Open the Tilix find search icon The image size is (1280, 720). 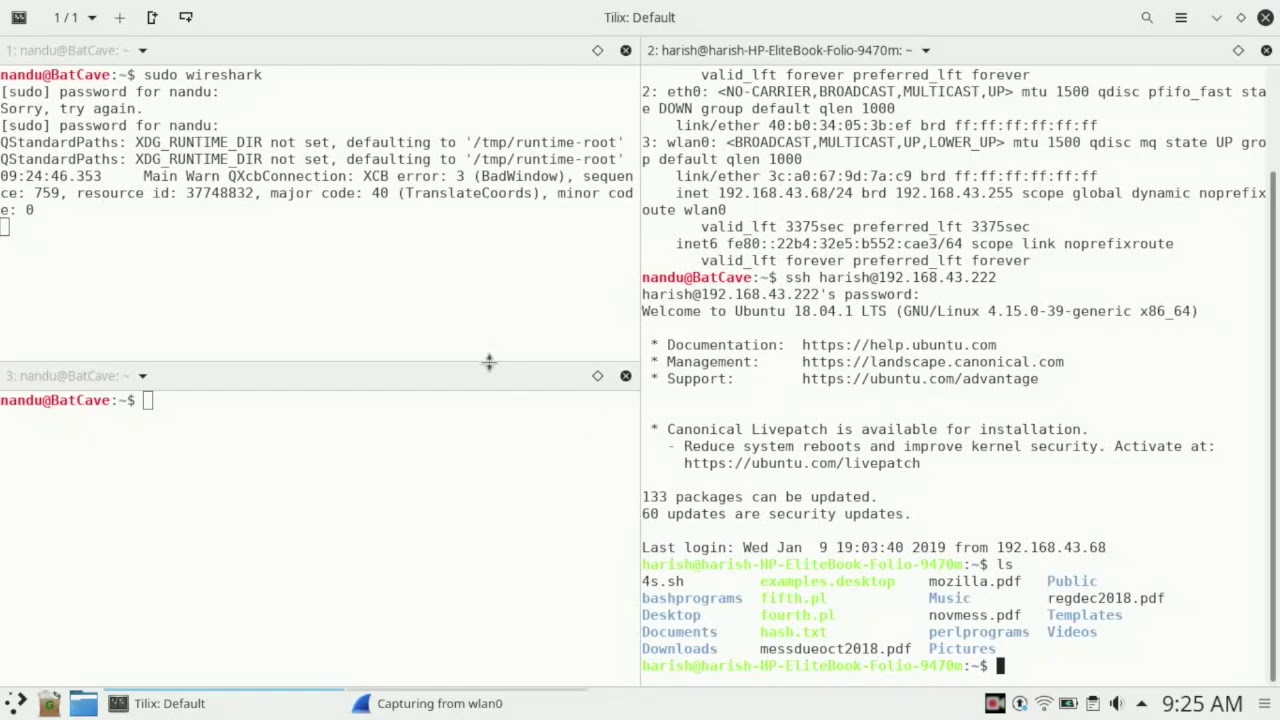pos(1147,17)
